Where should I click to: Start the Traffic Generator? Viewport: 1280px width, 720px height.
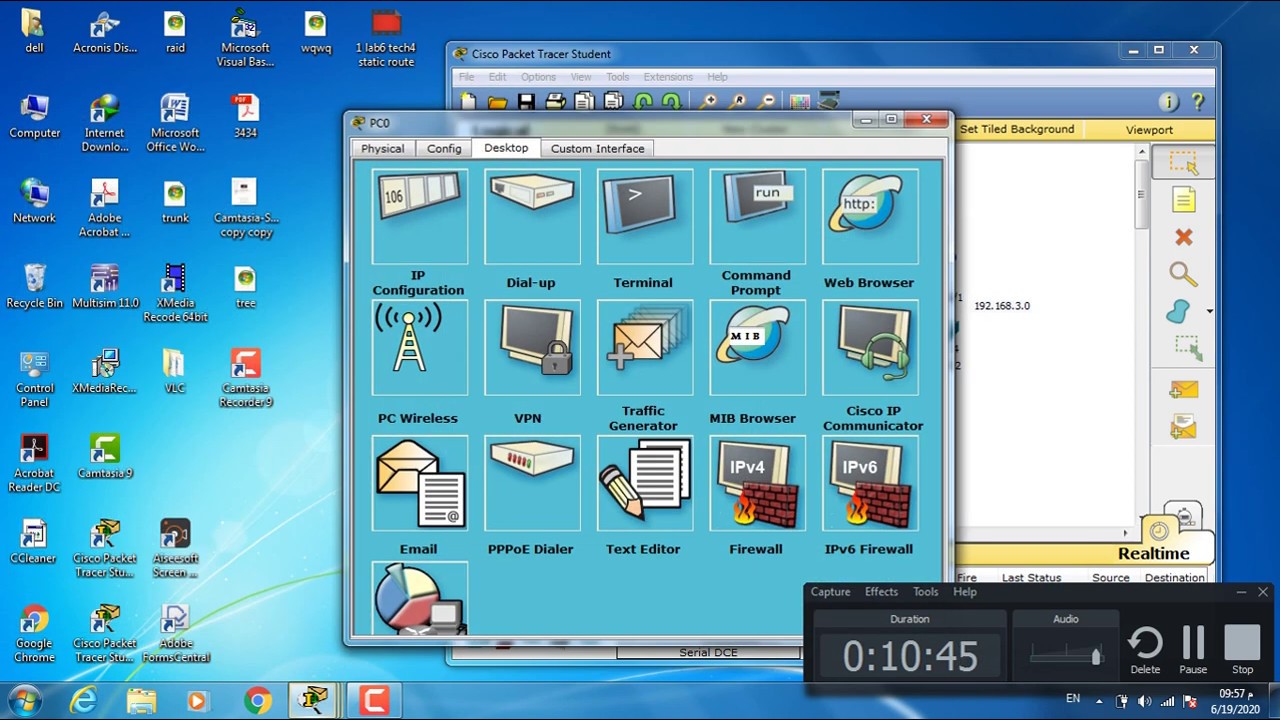point(645,347)
